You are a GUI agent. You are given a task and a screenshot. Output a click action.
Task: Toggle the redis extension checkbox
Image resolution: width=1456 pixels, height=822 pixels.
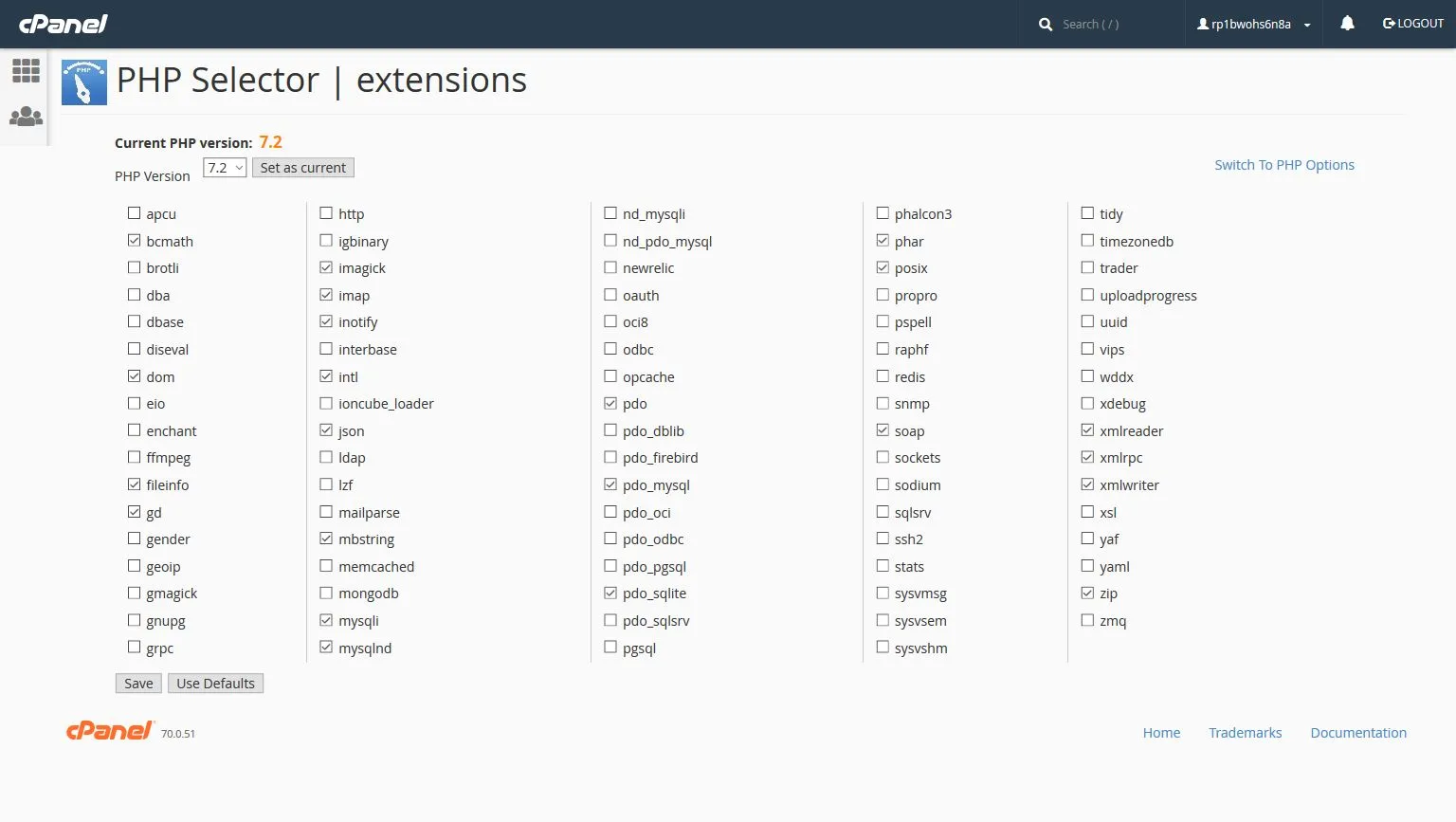click(883, 376)
